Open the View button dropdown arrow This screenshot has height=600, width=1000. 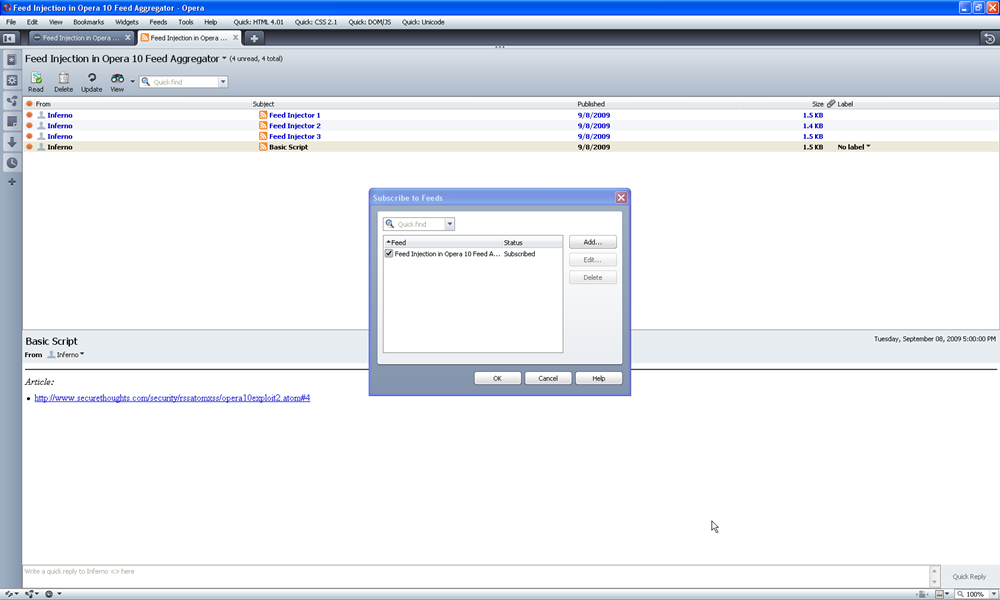133,82
